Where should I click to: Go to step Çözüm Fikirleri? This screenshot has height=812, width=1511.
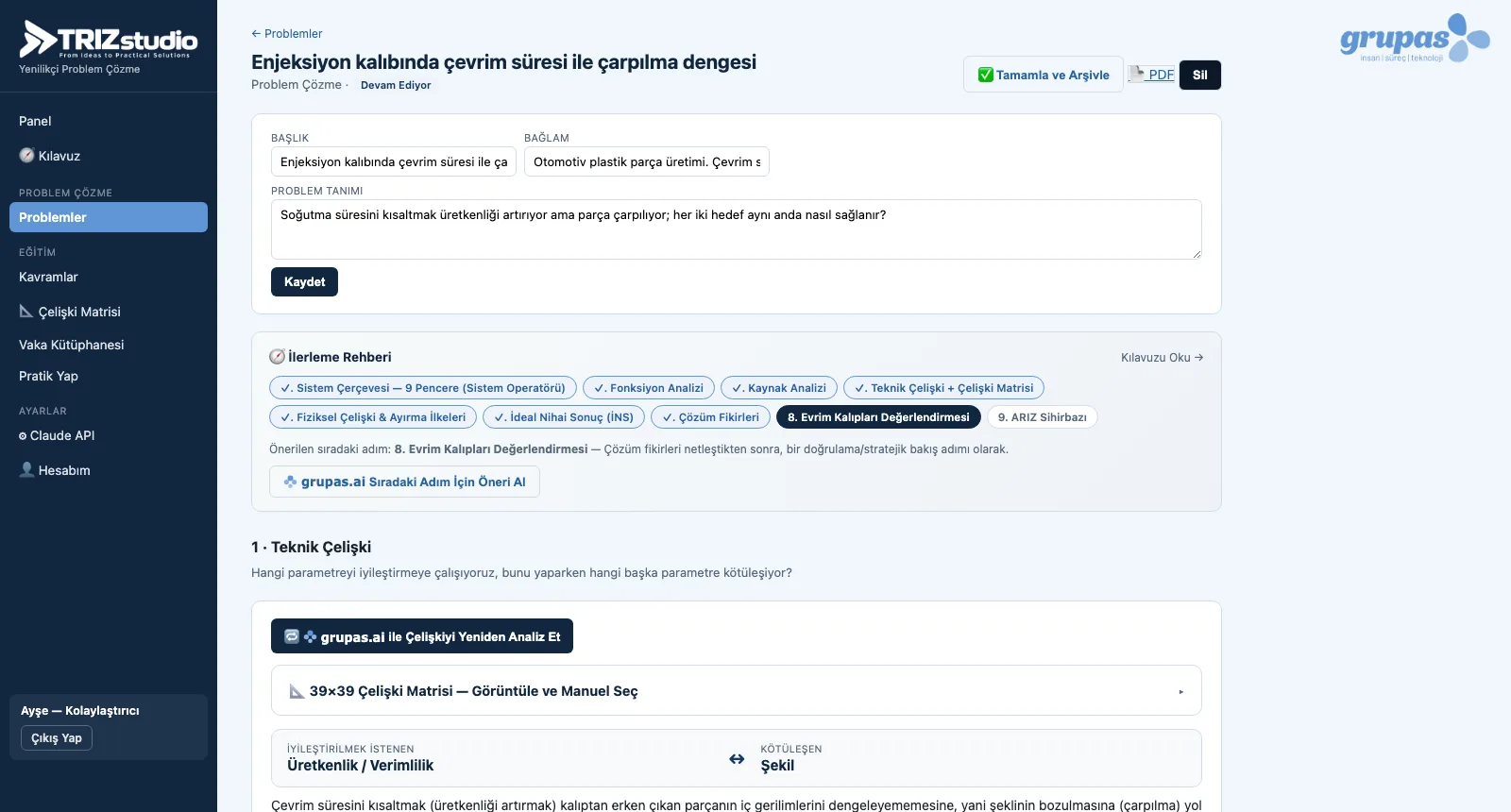(x=711, y=417)
